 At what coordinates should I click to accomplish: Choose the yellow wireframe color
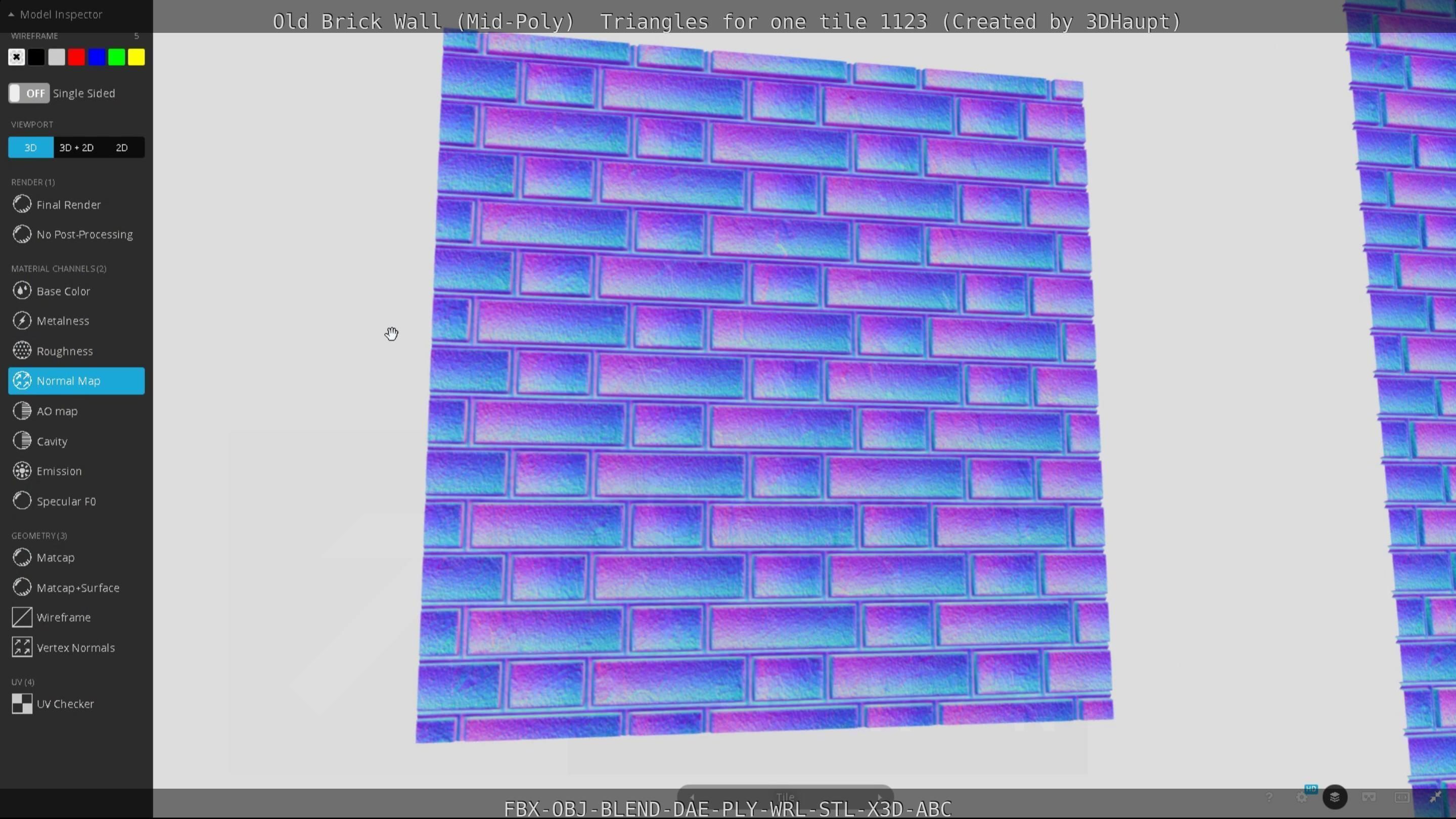pos(136,57)
